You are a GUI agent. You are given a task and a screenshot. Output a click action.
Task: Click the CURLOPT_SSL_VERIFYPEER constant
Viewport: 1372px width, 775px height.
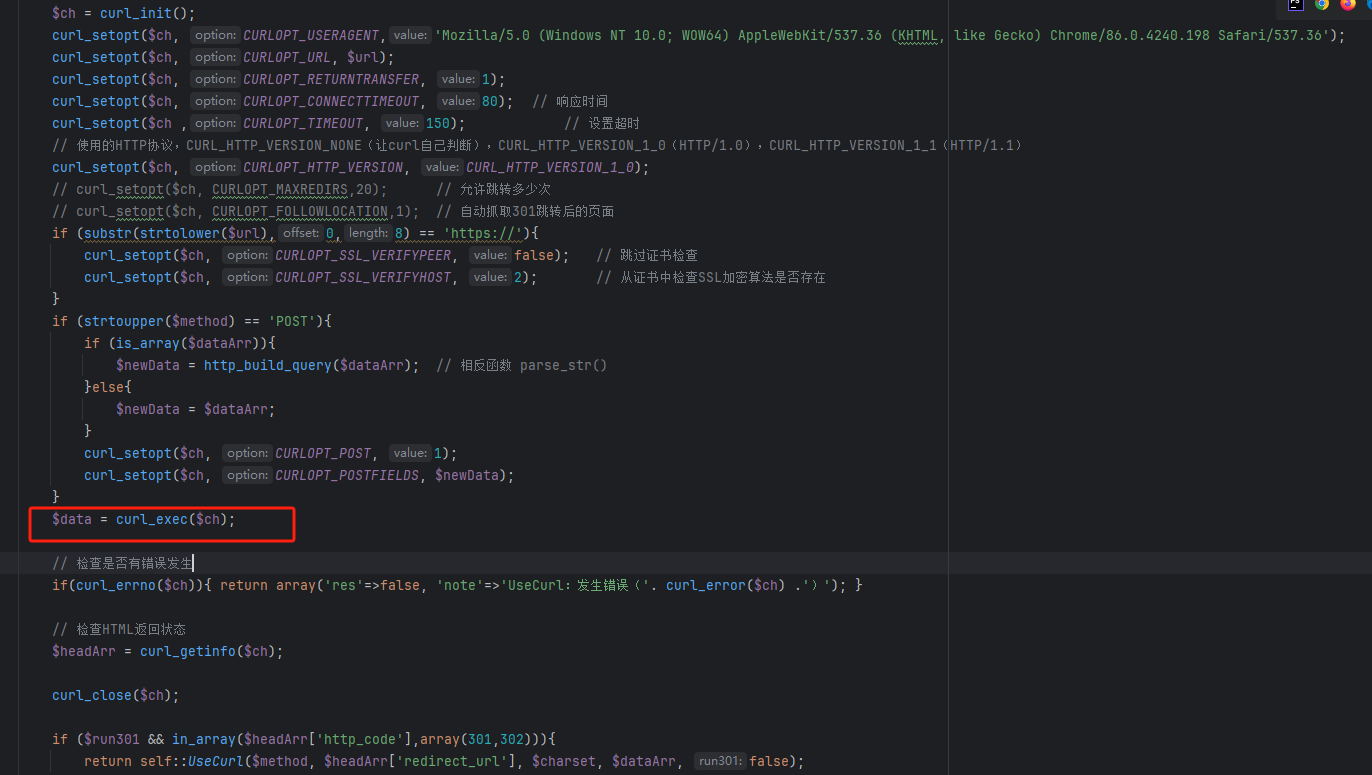tap(363, 255)
